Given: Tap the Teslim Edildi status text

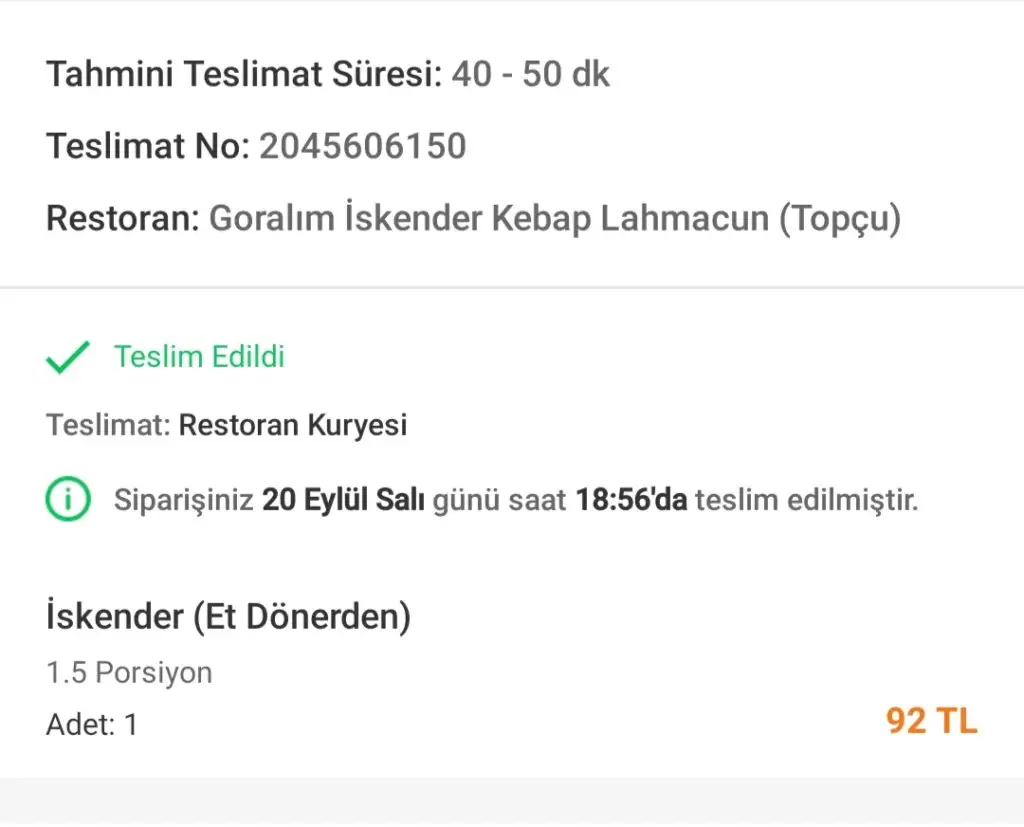Looking at the screenshot, I should (x=199, y=357).
